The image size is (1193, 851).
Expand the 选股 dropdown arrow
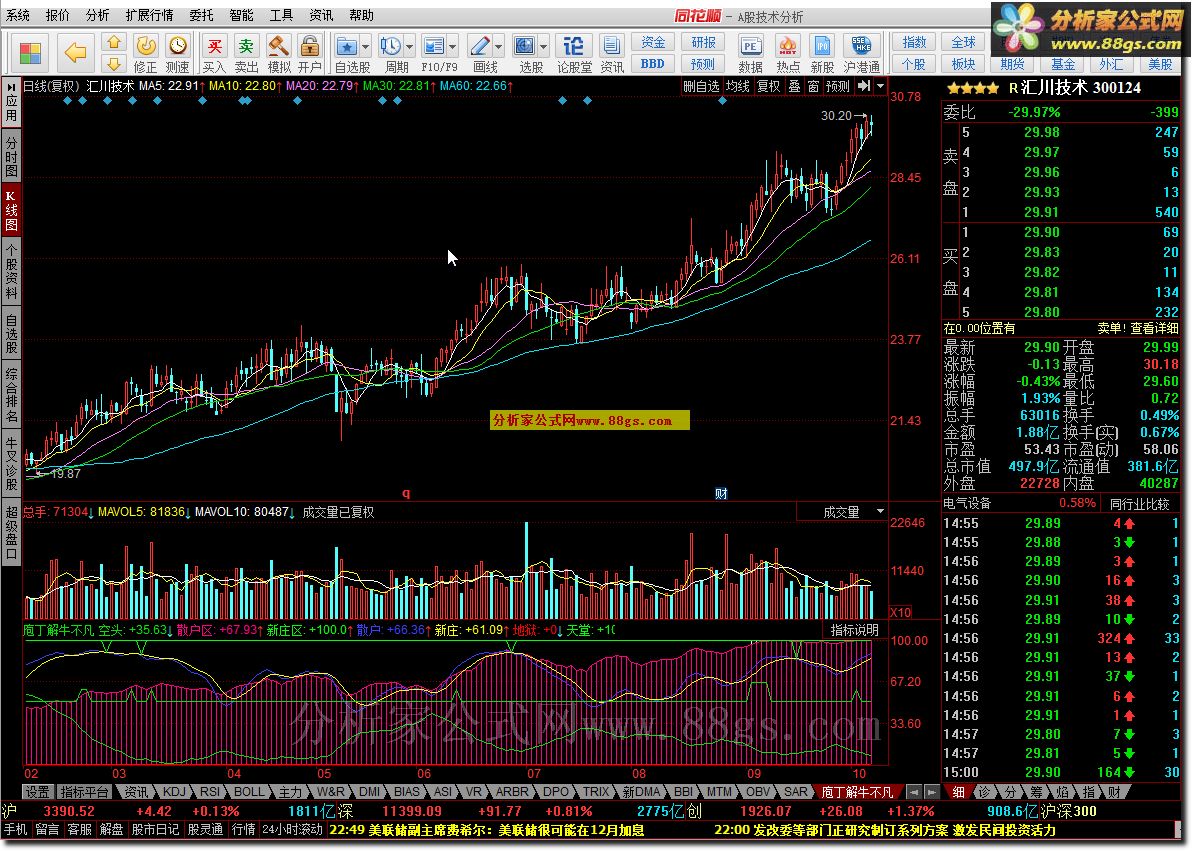coord(544,46)
